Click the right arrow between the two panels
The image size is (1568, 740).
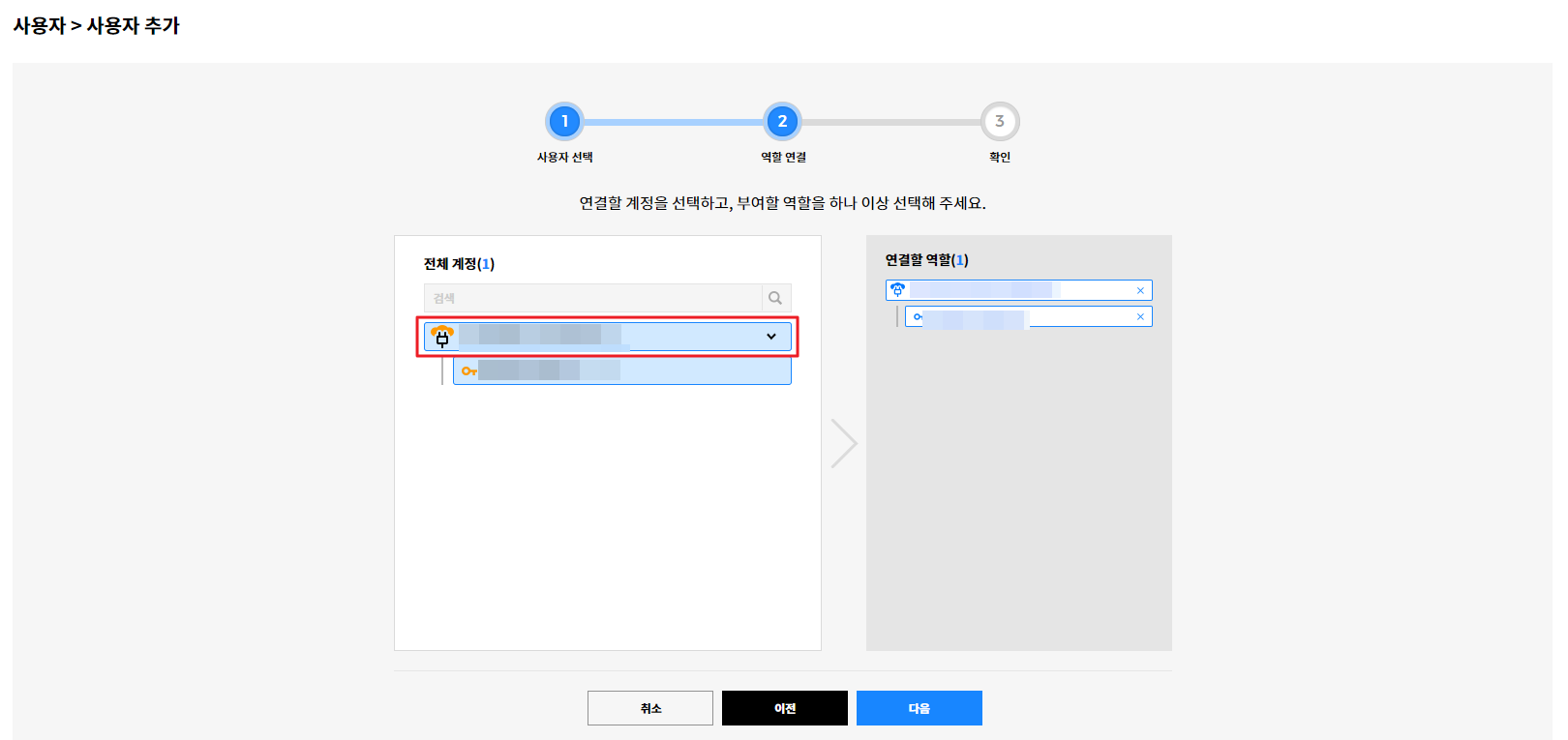point(843,443)
